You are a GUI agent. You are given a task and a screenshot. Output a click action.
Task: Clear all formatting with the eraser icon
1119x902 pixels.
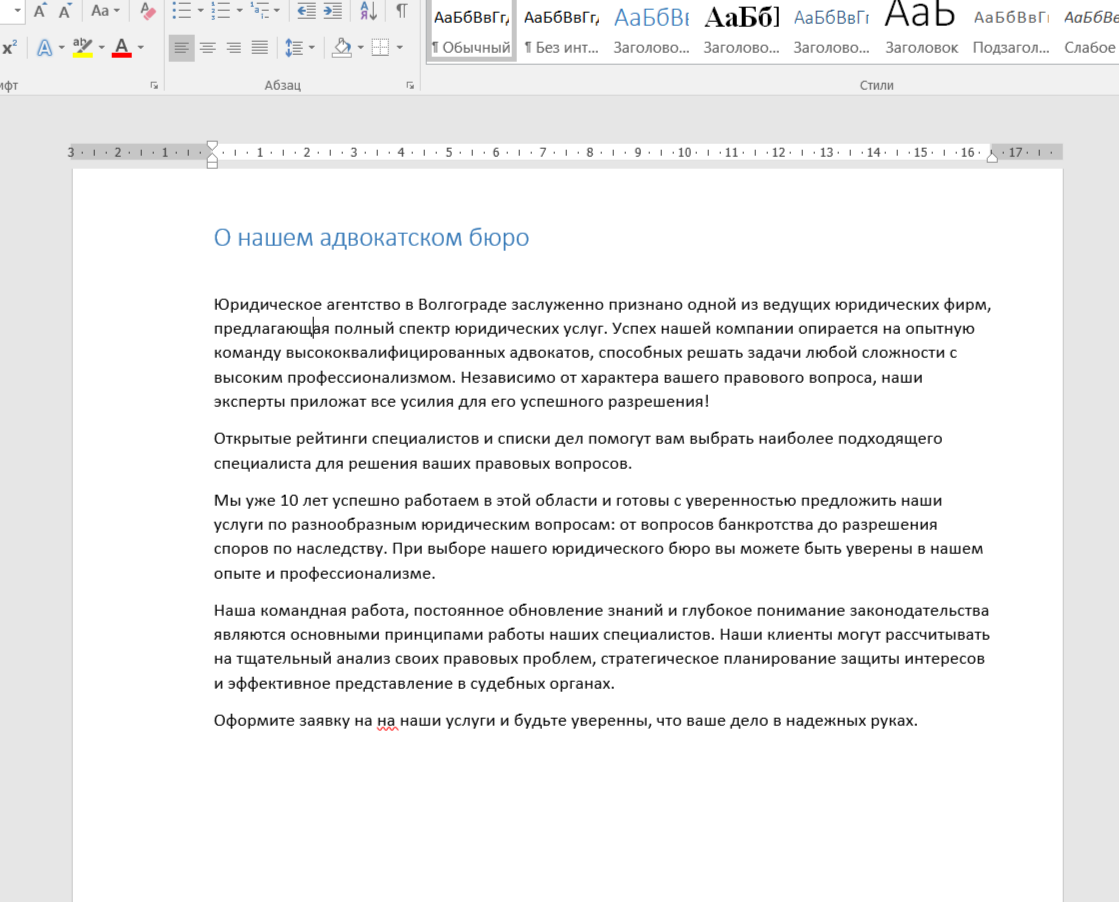[x=148, y=10]
